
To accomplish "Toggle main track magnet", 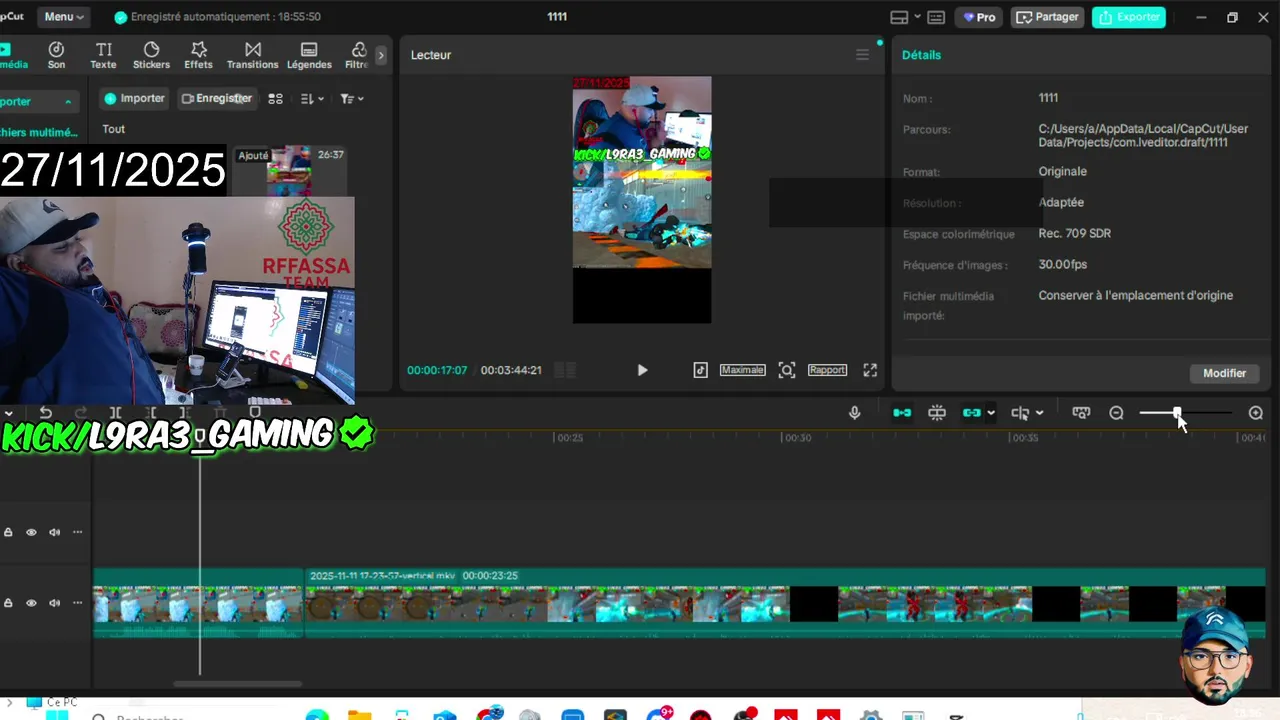I will (902, 413).
